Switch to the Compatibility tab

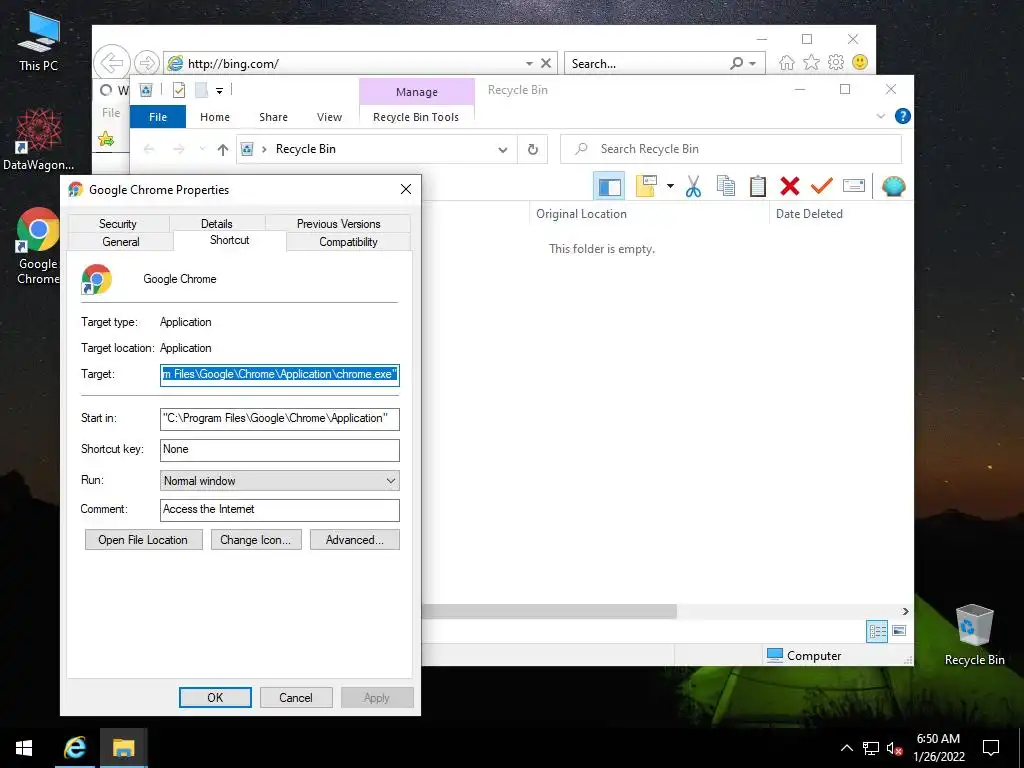click(x=348, y=242)
